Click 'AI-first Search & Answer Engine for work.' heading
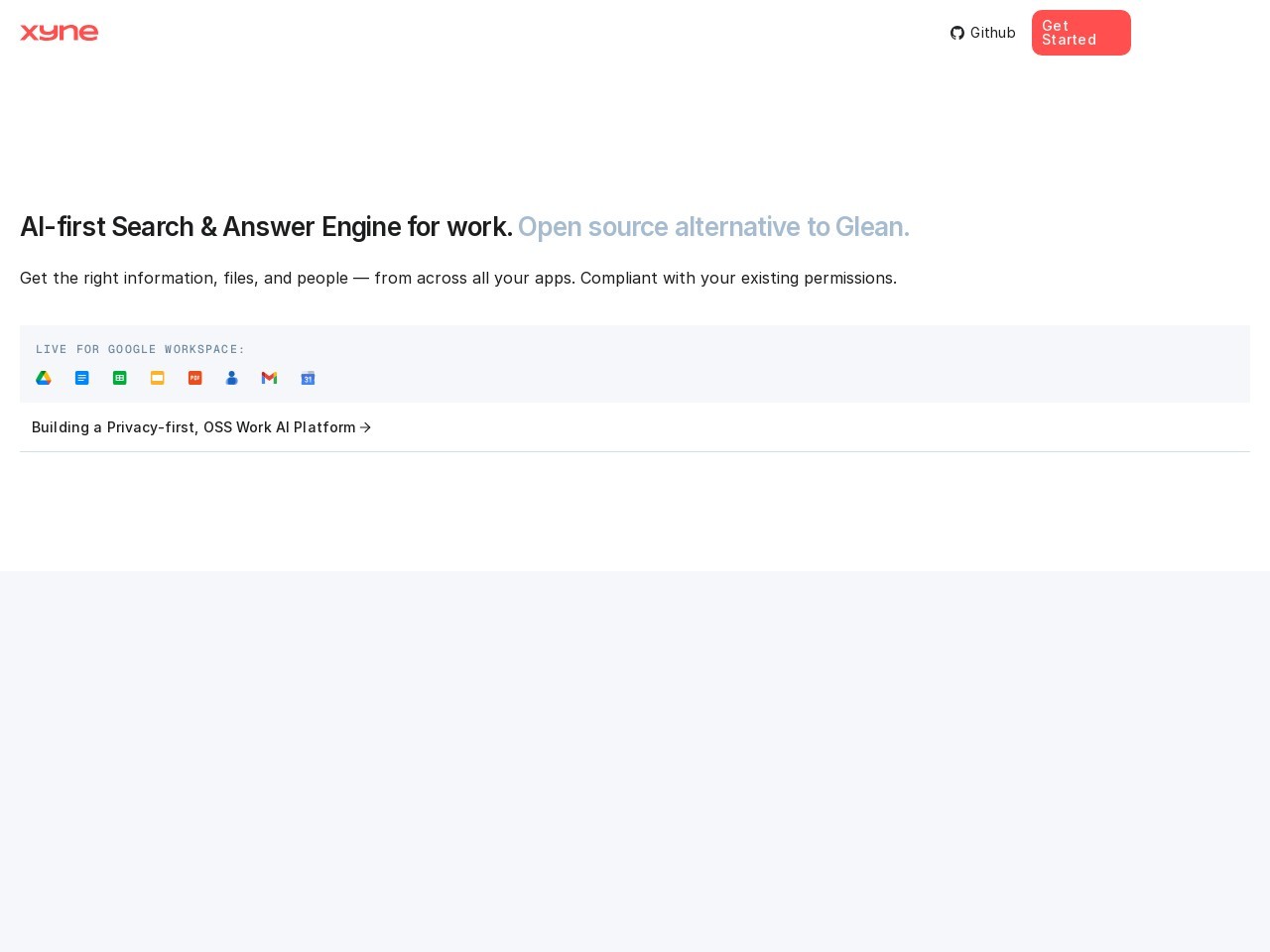1270x952 pixels. (266, 227)
